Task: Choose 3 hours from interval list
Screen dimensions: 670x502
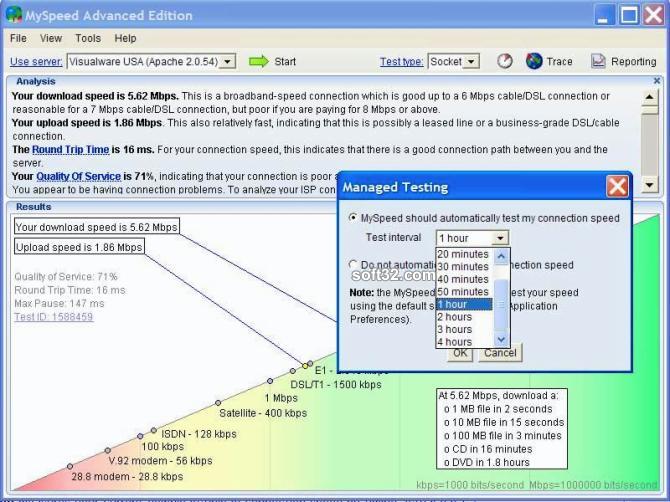Action: pyautogui.click(x=464, y=329)
